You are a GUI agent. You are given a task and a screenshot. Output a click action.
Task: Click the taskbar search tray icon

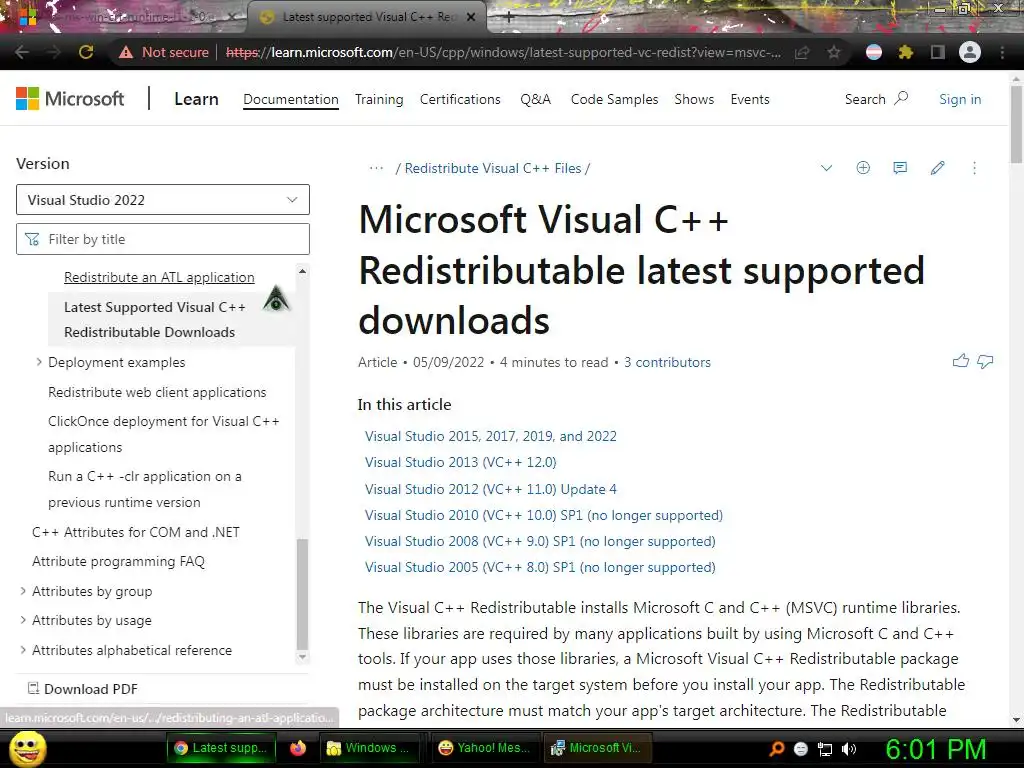pyautogui.click(x=777, y=748)
